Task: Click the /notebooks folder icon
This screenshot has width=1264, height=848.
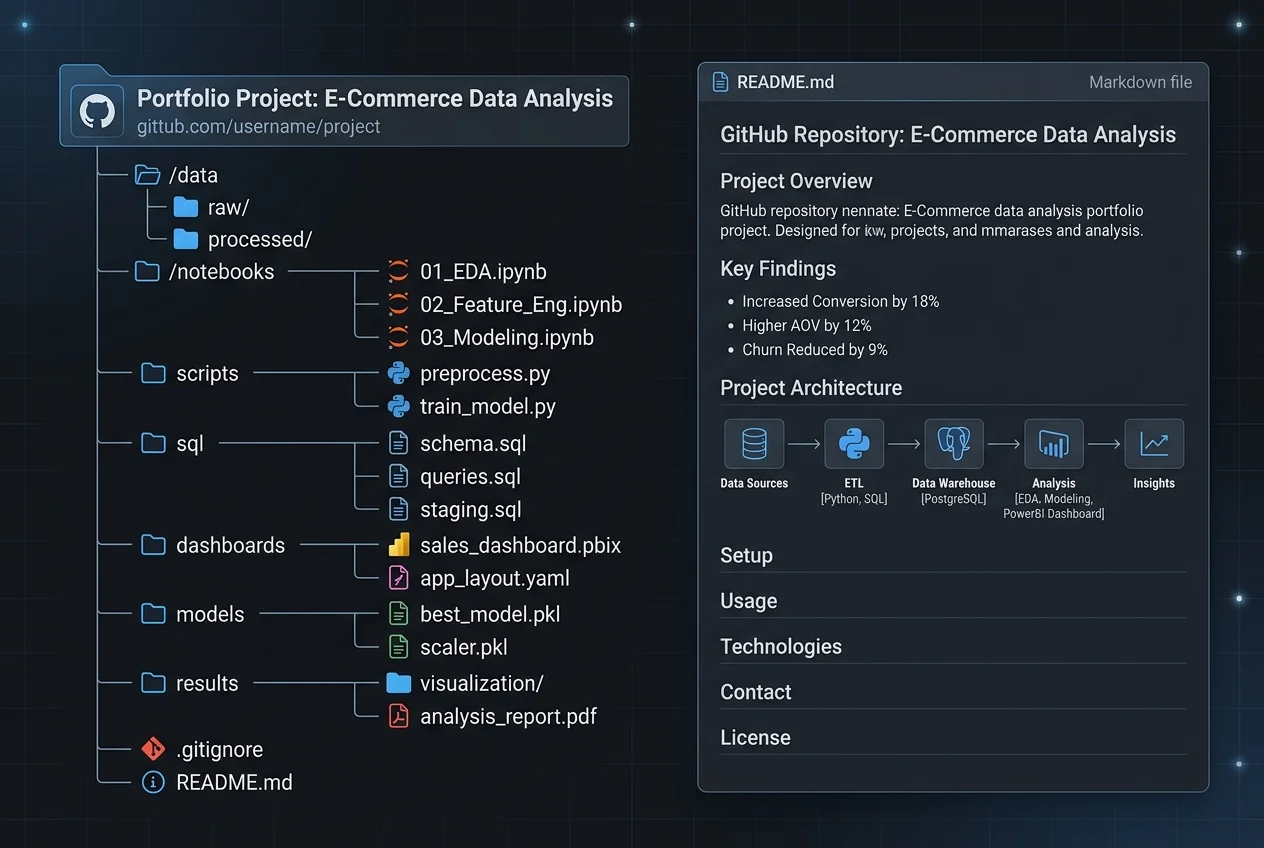Action: coord(147,271)
